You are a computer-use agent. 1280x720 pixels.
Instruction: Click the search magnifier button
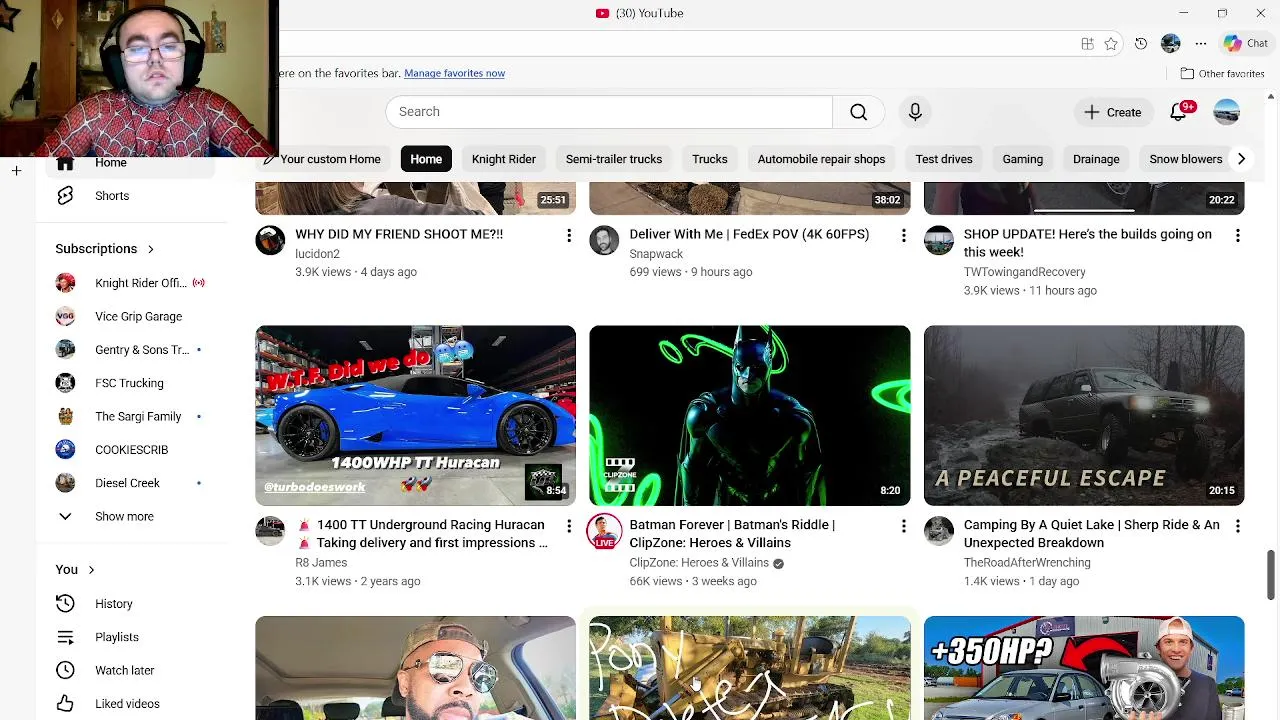click(x=858, y=112)
